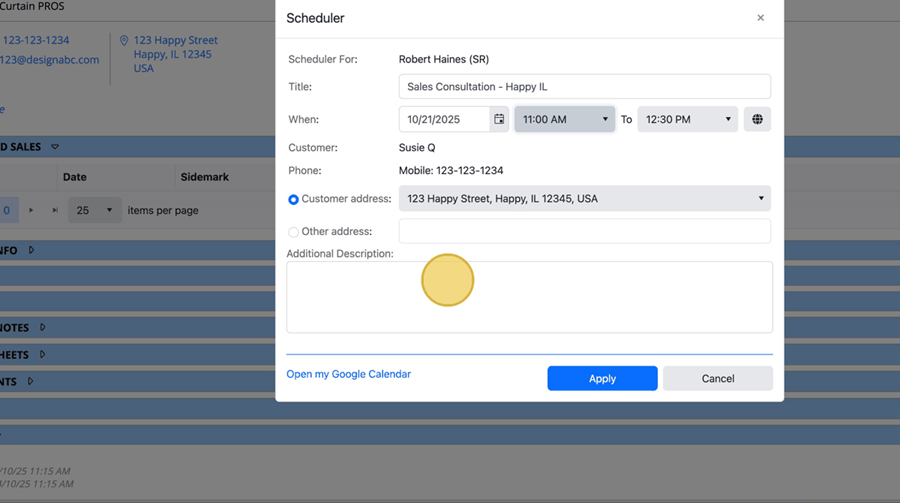This screenshot has height=503, width=900.
Task: Click the globe timezone icon
Action: (757, 119)
